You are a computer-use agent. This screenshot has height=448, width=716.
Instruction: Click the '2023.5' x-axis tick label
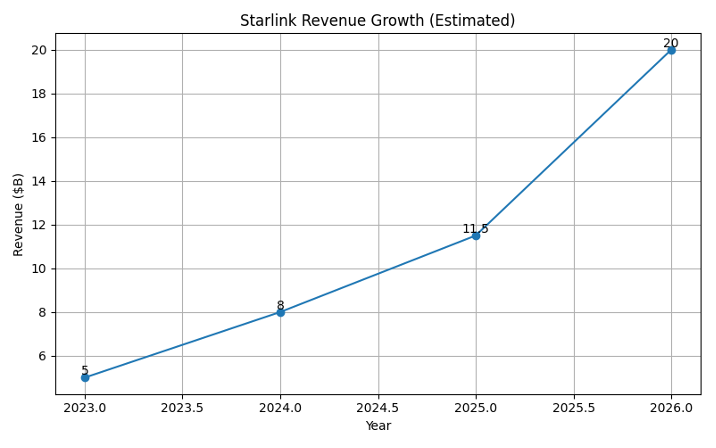182,408
